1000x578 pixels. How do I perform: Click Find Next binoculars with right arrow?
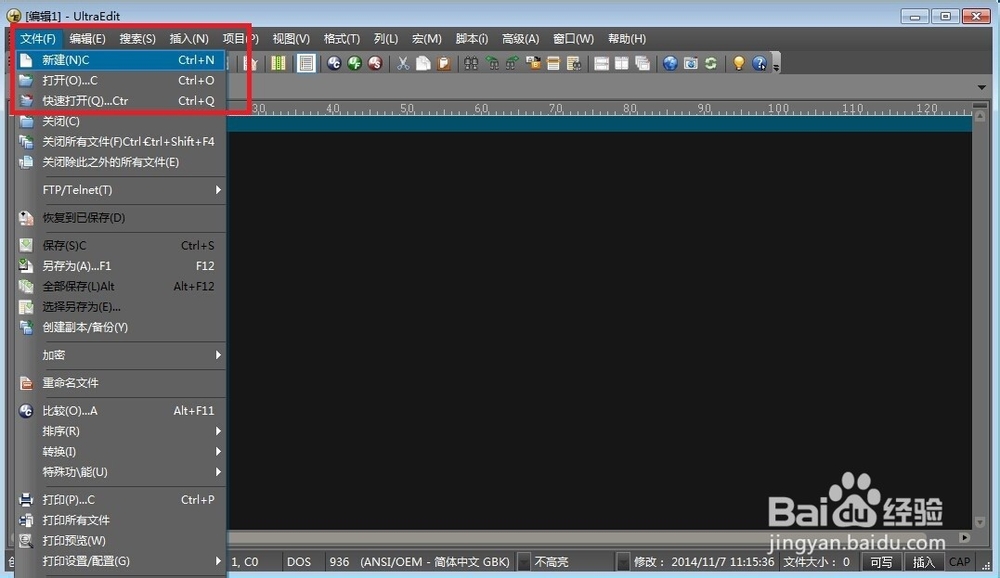point(512,63)
